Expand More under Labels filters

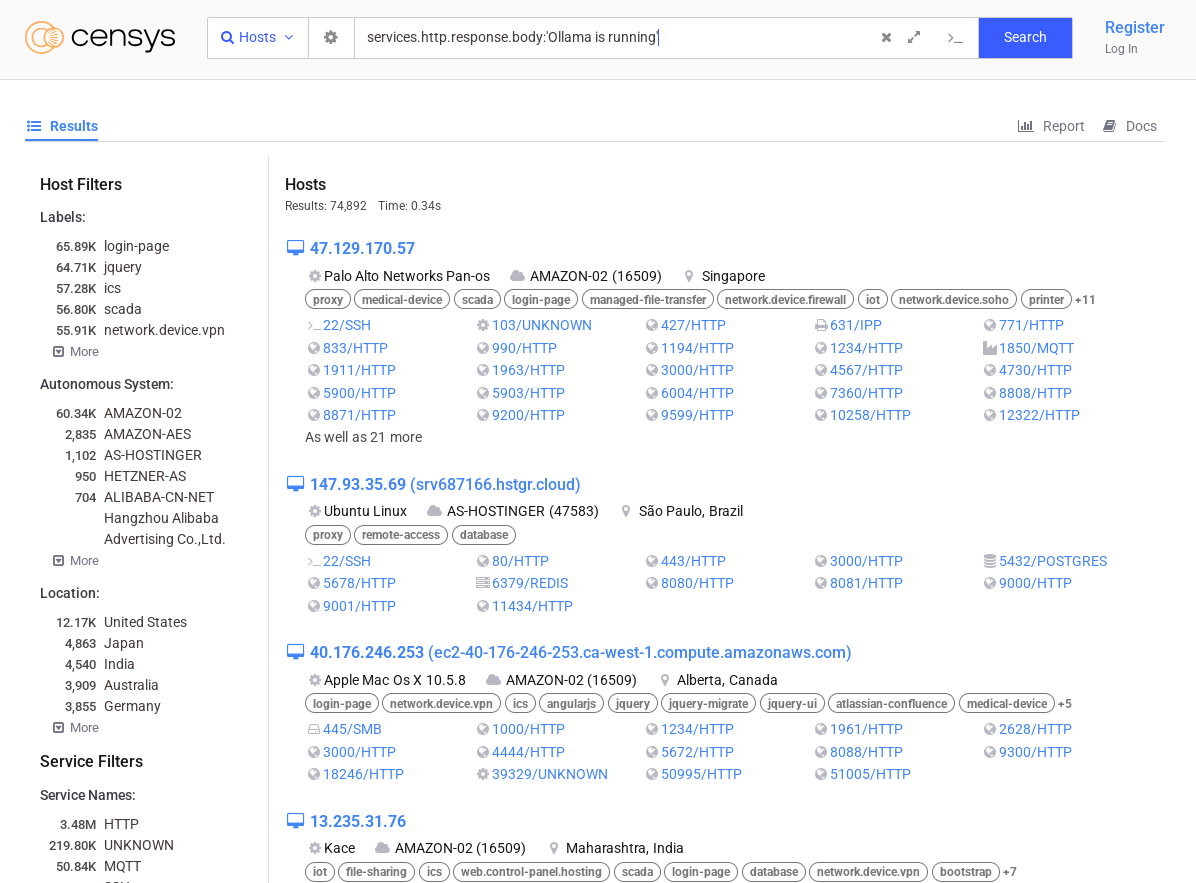76,352
